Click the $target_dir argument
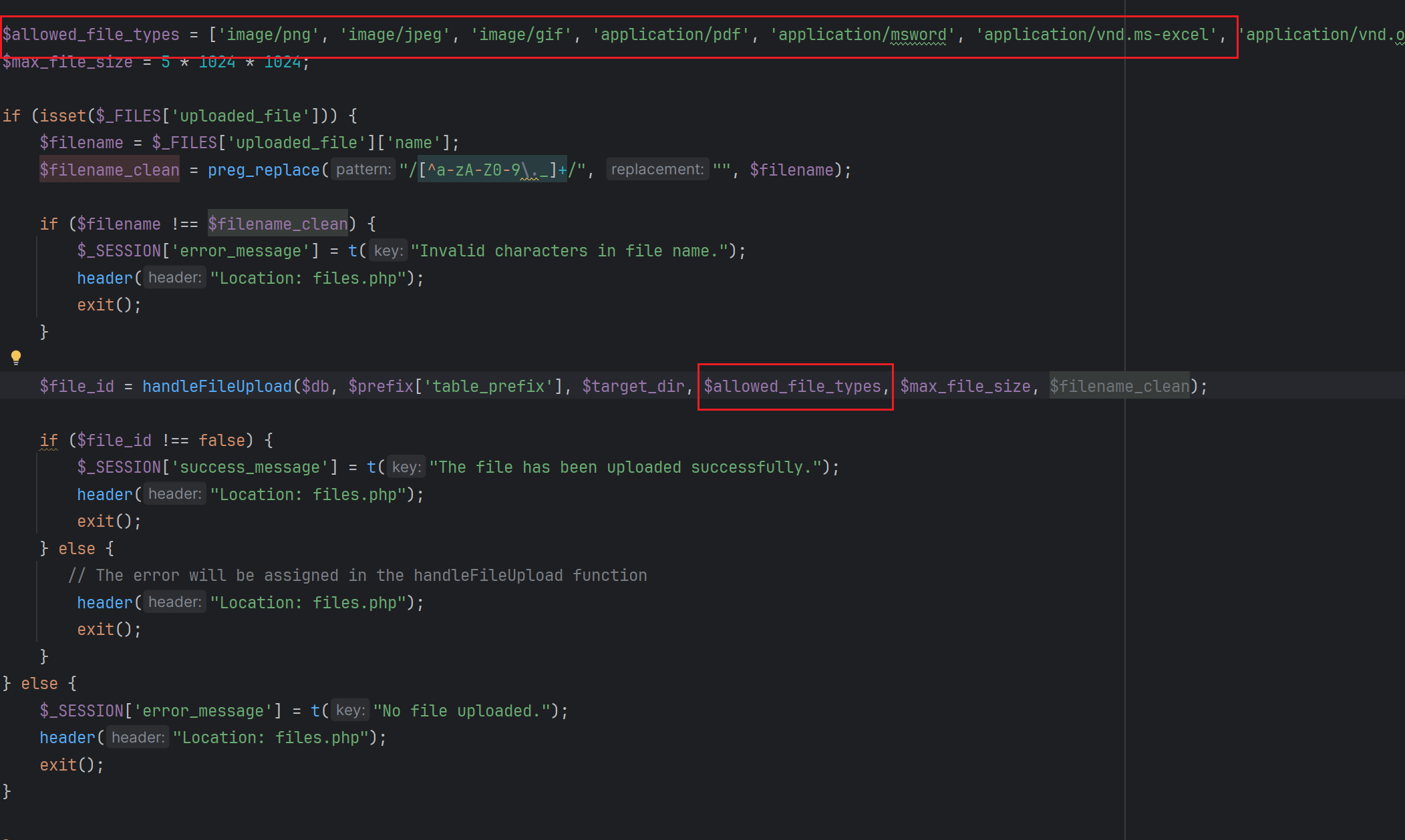 [x=633, y=387]
